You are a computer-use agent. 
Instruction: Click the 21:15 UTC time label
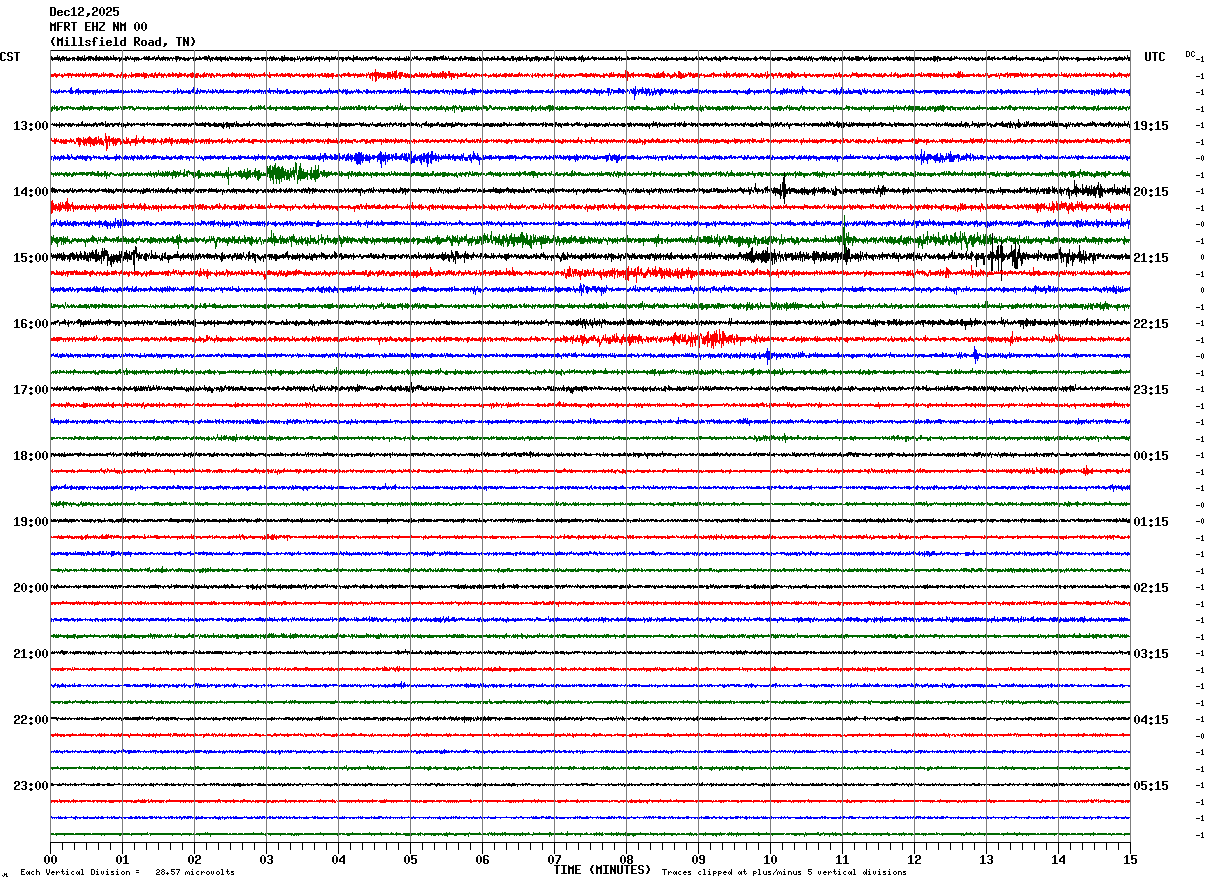[1150, 258]
